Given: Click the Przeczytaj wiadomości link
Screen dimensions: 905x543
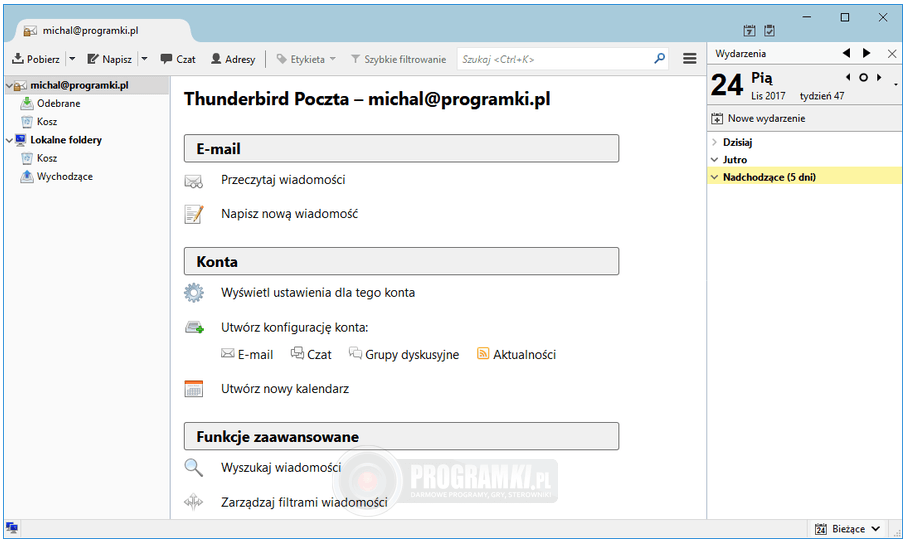Looking at the screenshot, I should pyautogui.click(x=283, y=180).
